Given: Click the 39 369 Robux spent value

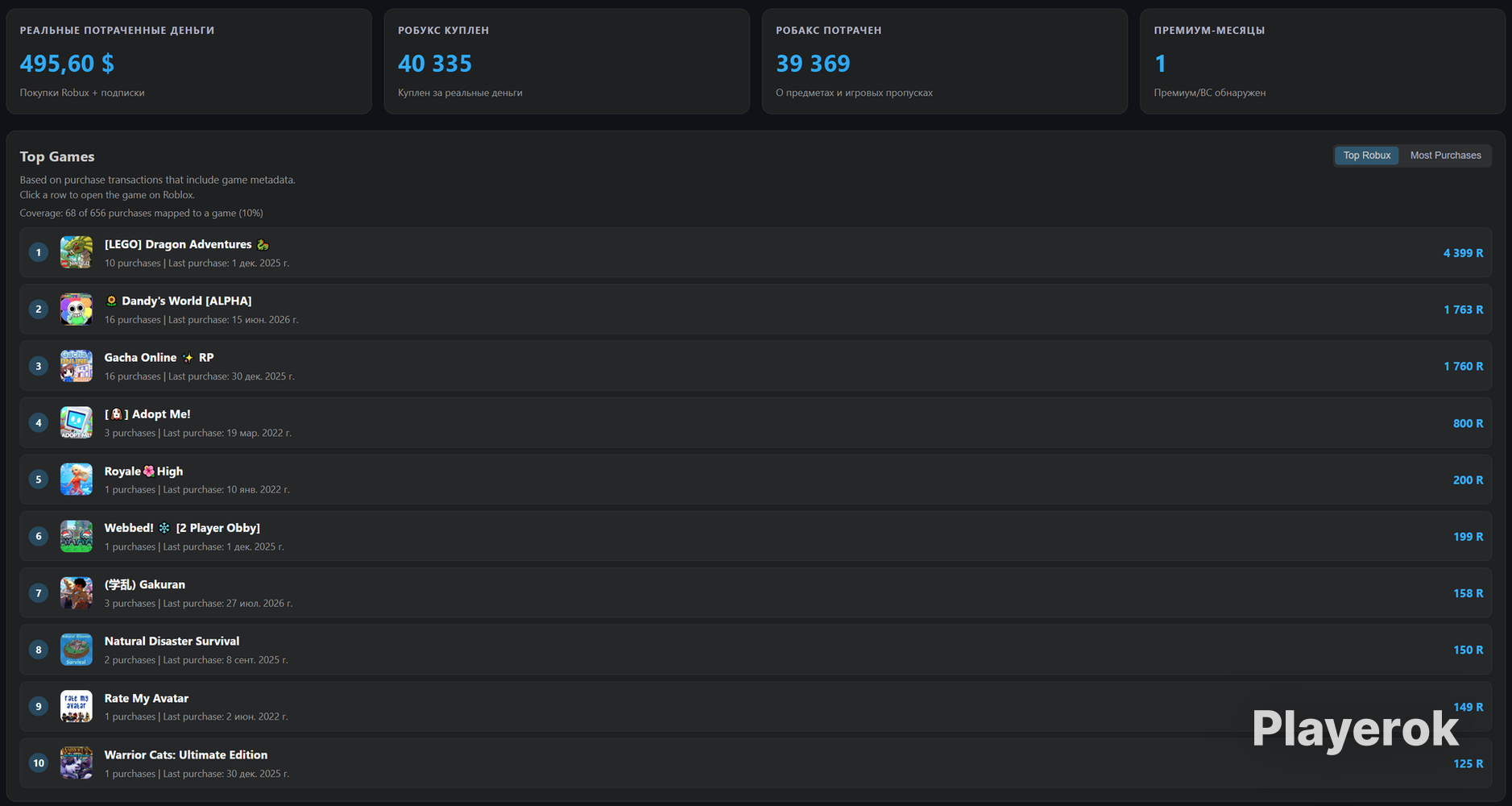Looking at the screenshot, I should click(x=813, y=63).
